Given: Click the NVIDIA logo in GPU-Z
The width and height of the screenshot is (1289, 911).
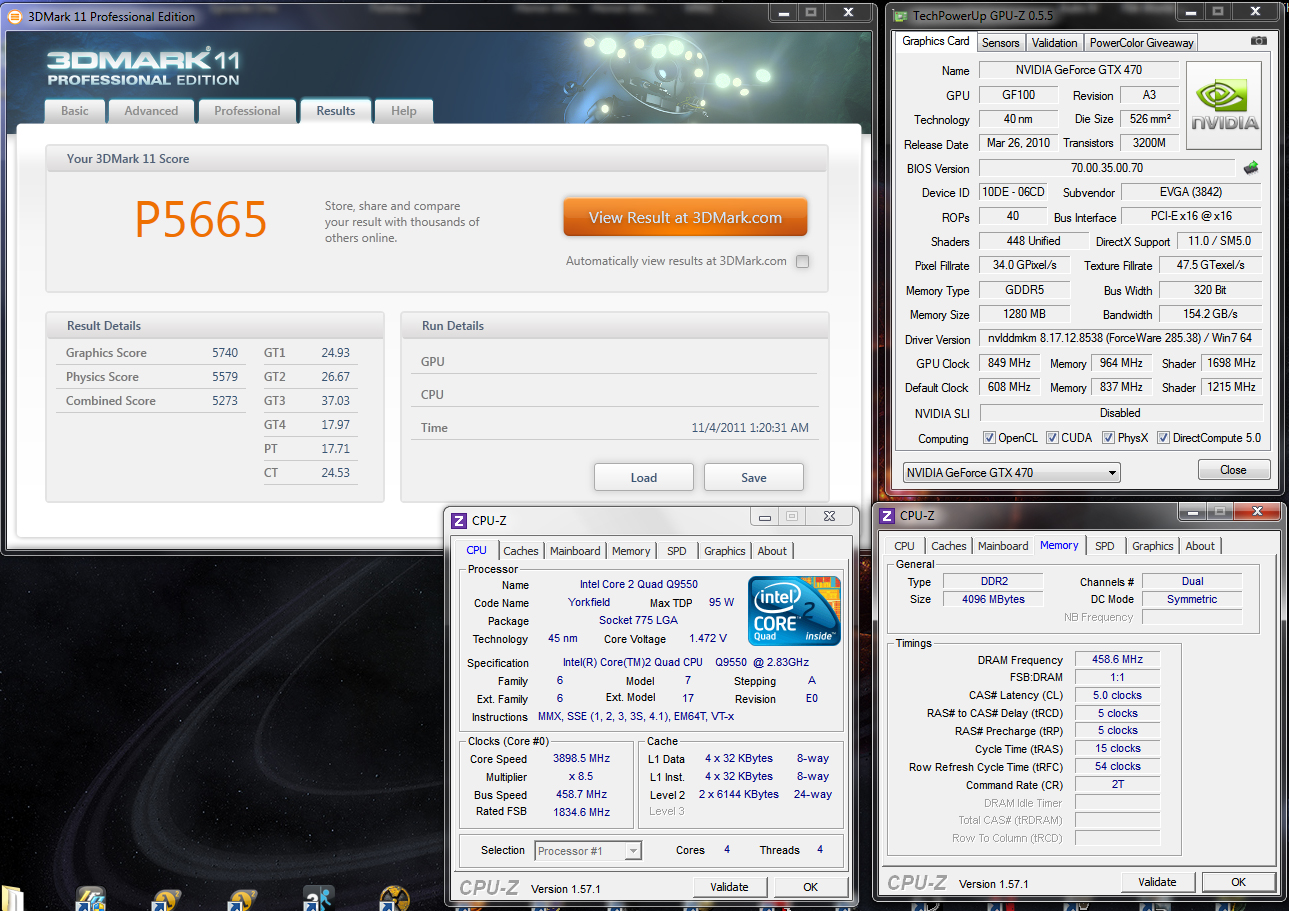Looking at the screenshot, I should pyautogui.click(x=1224, y=105).
